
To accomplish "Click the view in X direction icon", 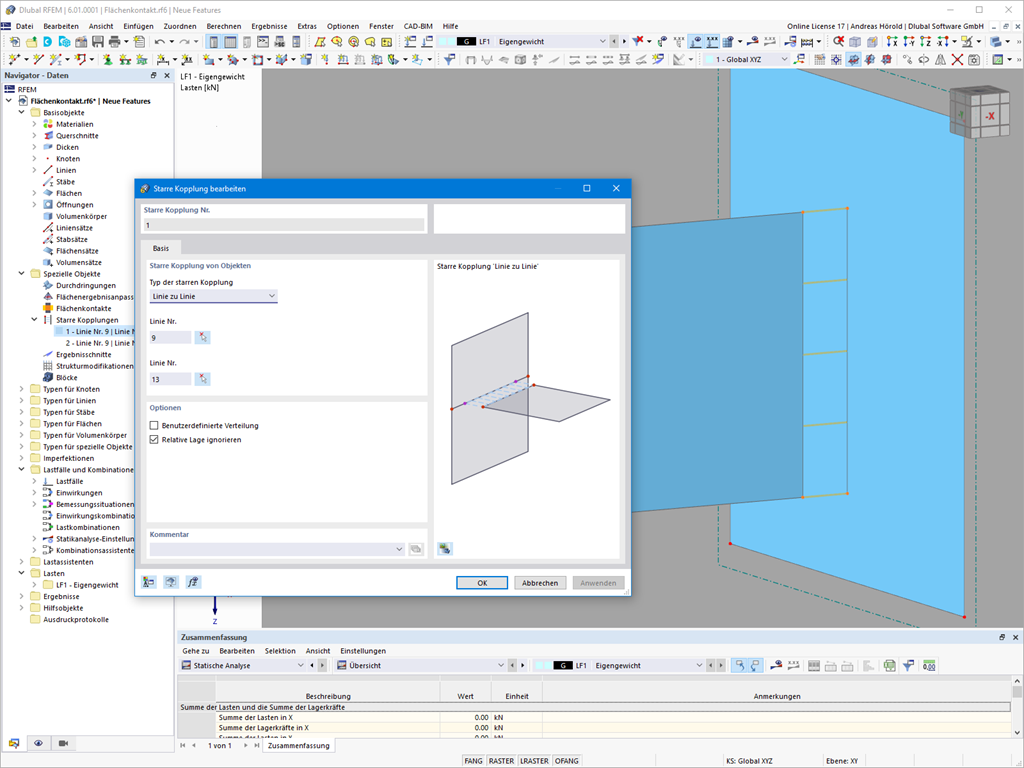I will (892, 42).
